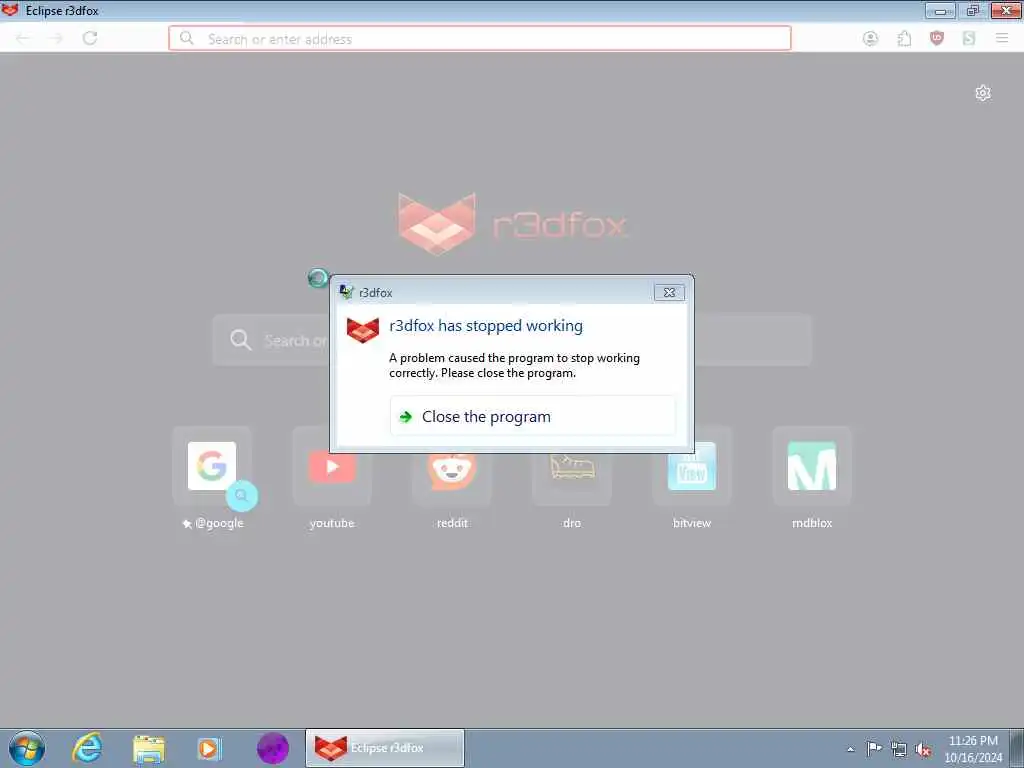
Task: Click 'Close the program' in the crash dialog
Action: point(532,416)
